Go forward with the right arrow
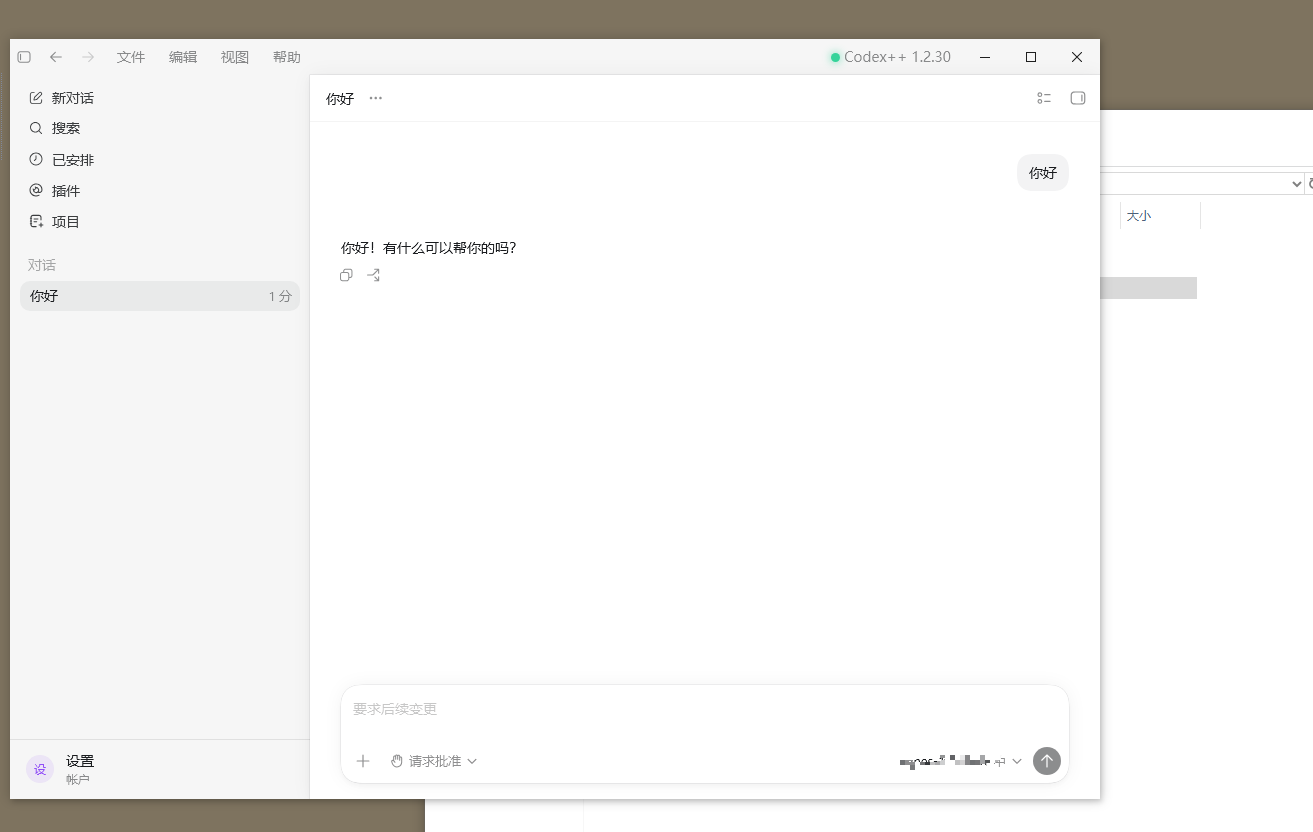Screen dimensions: 1313x832 [x=88, y=57]
